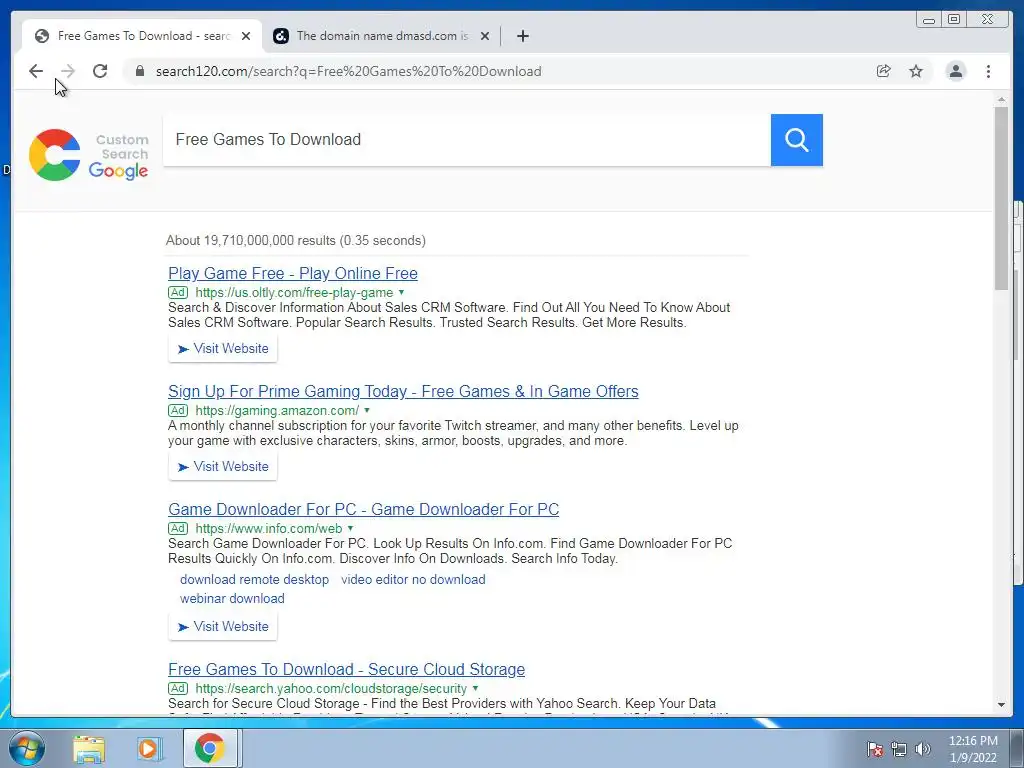
Task: Open Free Games To Download - Secure Cloud Storage
Action: click(346, 669)
